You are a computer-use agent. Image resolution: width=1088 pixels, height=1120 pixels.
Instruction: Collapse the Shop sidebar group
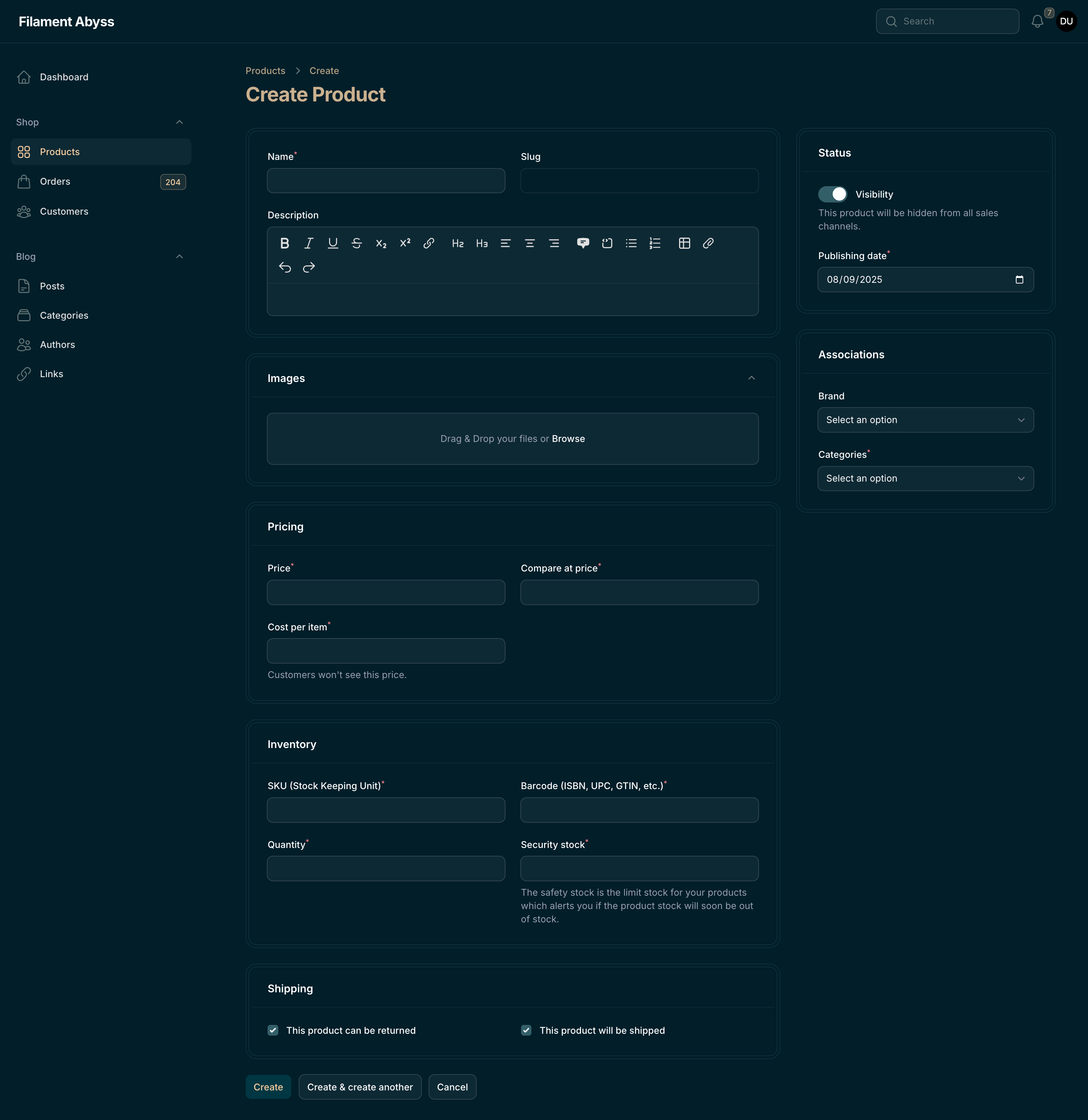click(x=179, y=122)
